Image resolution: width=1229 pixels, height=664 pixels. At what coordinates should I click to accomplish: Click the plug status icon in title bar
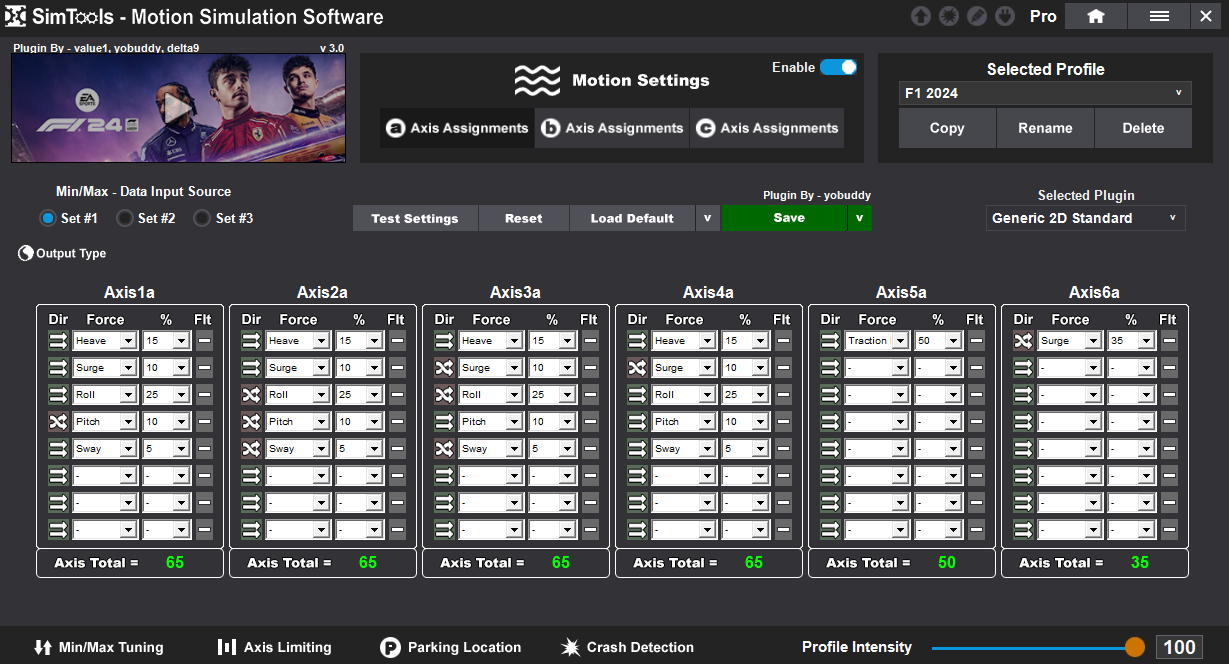[1005, 16]
